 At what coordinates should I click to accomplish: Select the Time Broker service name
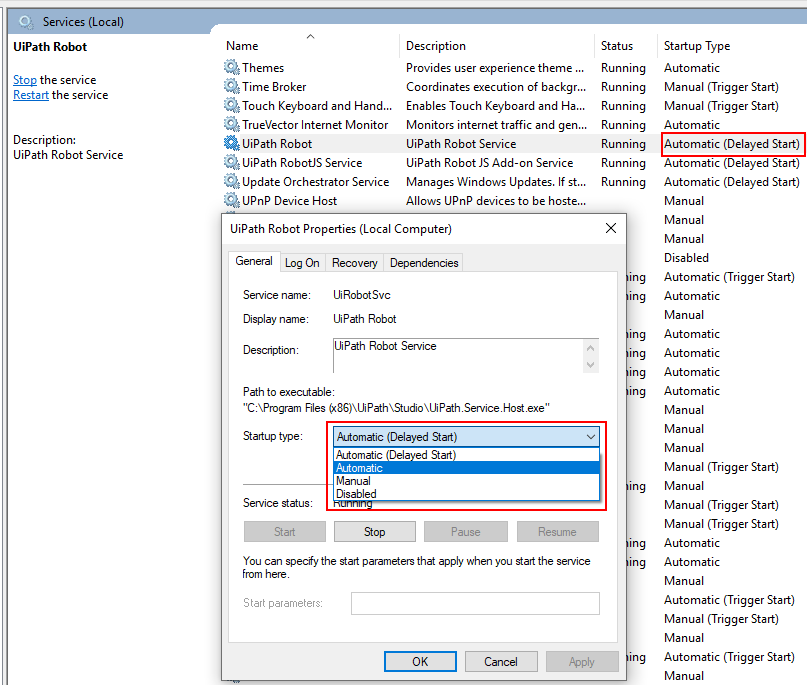coord(274,86)
